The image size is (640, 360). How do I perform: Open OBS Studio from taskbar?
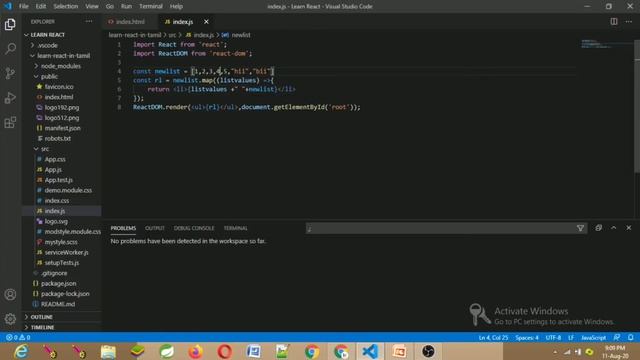click(x=428, y=351)
